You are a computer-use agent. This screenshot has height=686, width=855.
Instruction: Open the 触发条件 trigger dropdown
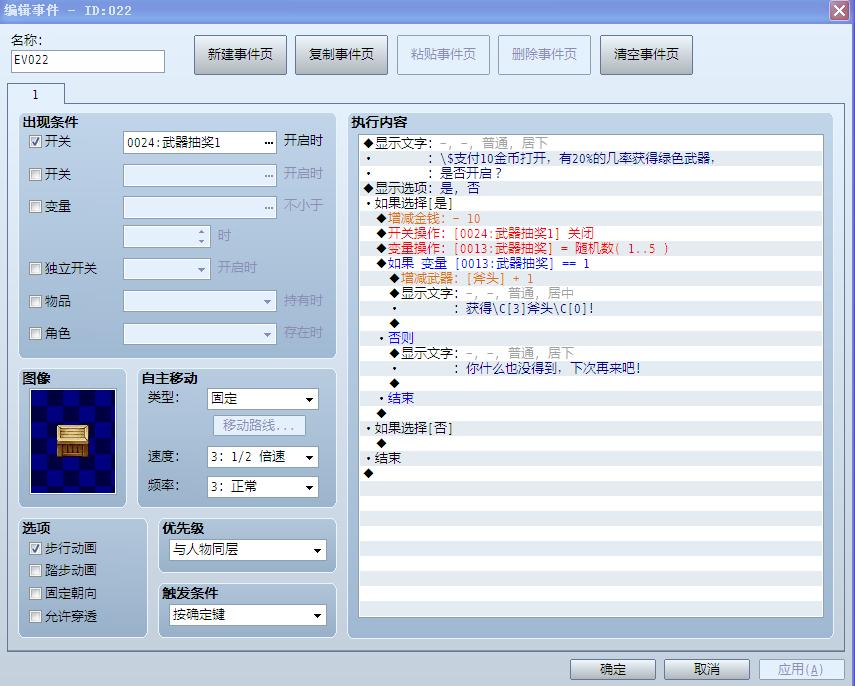pos(248,615)
